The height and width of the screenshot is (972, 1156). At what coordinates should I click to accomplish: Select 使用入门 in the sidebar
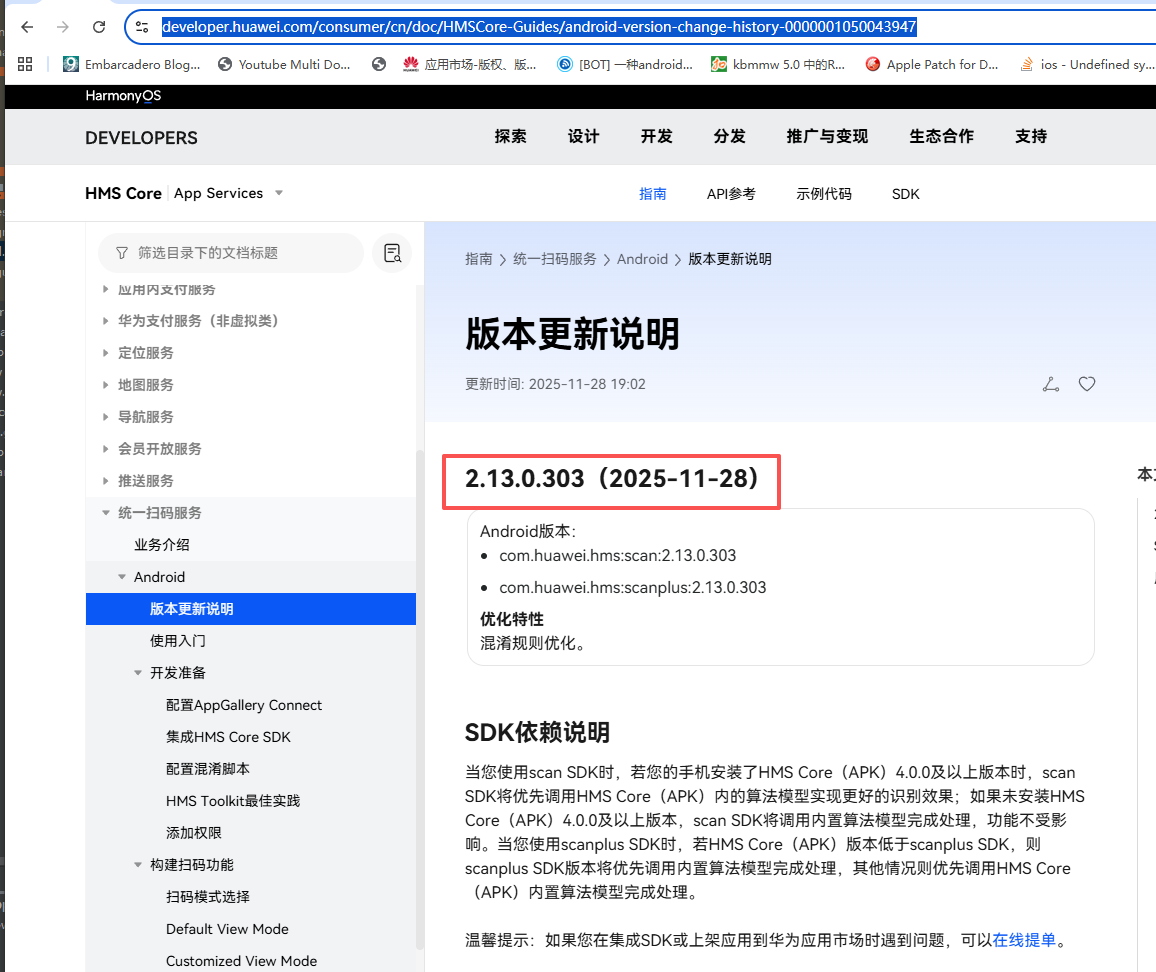tap(178, 641)
